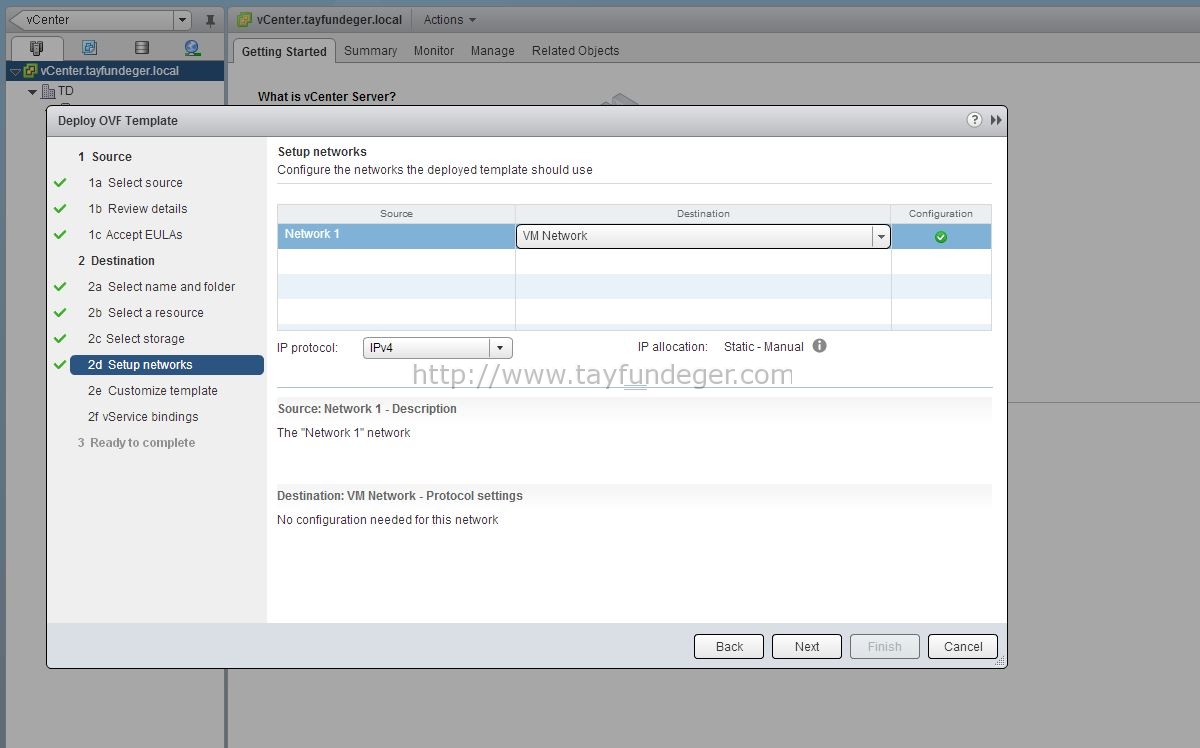Image resolution: width=1200 pixels, height=748 pixels.
Task: Open the Storage navigator view
Action: (x=142, y=48)
